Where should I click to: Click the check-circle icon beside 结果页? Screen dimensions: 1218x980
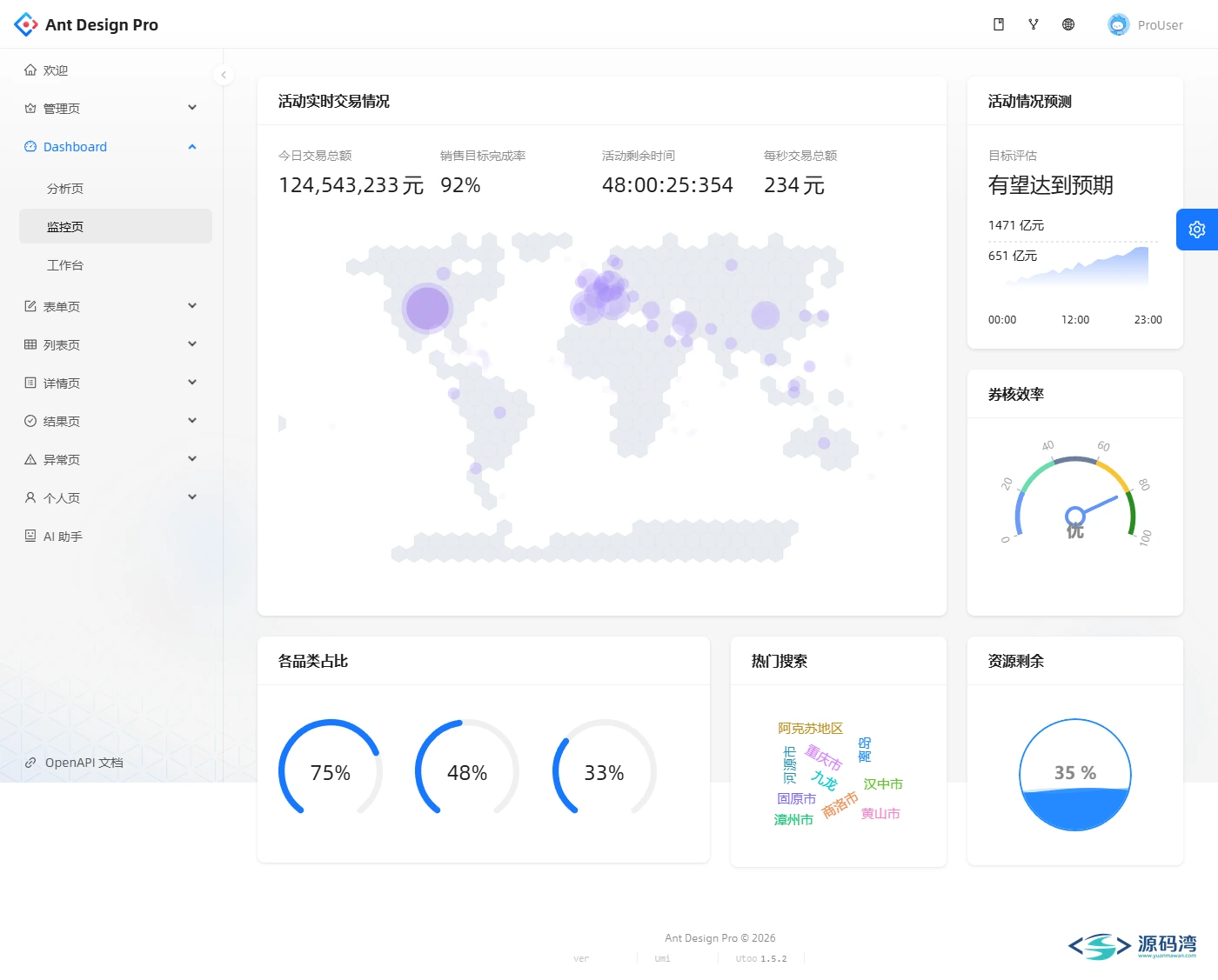[x=30, y=422]
